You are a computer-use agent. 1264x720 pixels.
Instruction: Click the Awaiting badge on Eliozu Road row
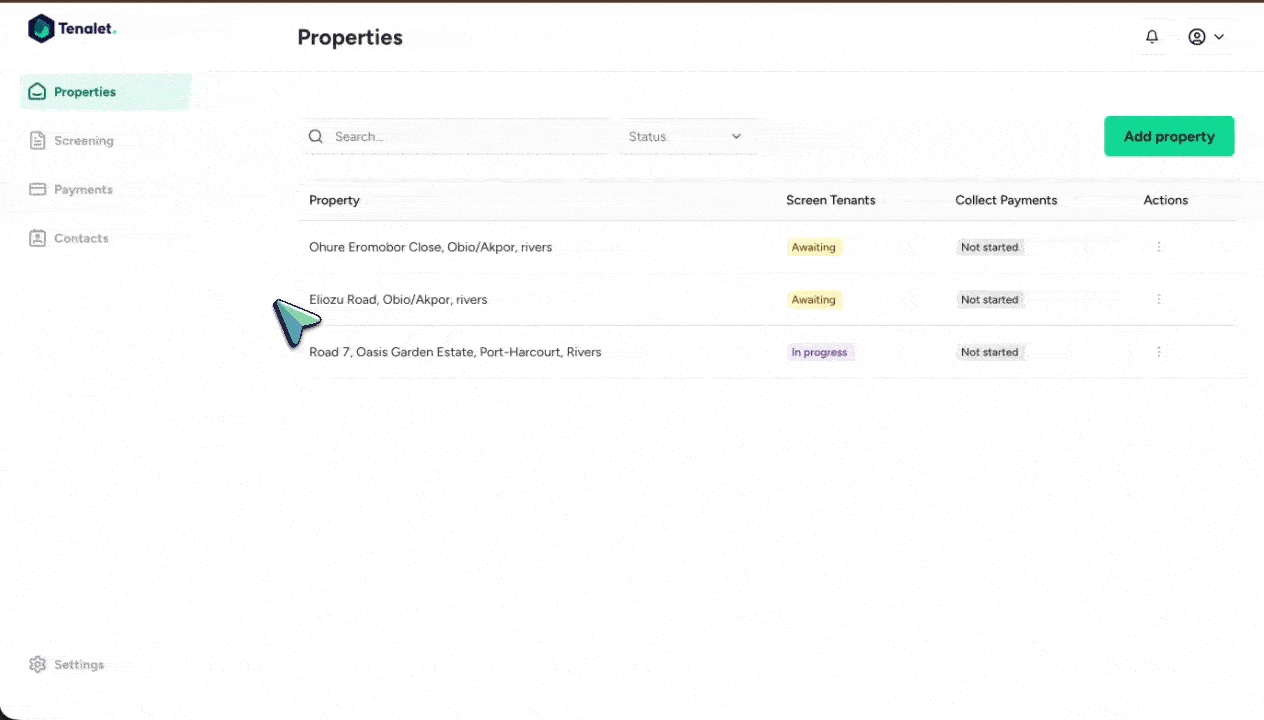click(x=813, y=299)
